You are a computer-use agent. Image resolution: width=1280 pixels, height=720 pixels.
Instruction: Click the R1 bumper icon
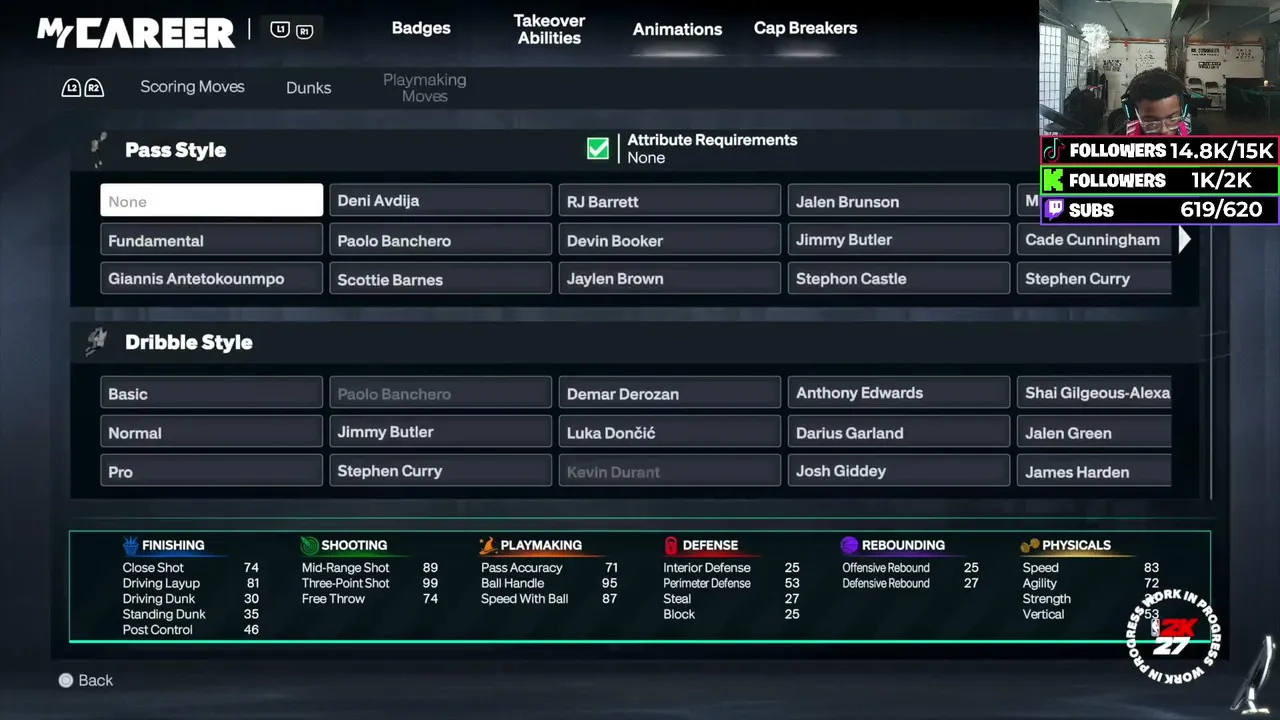(305, 30)
